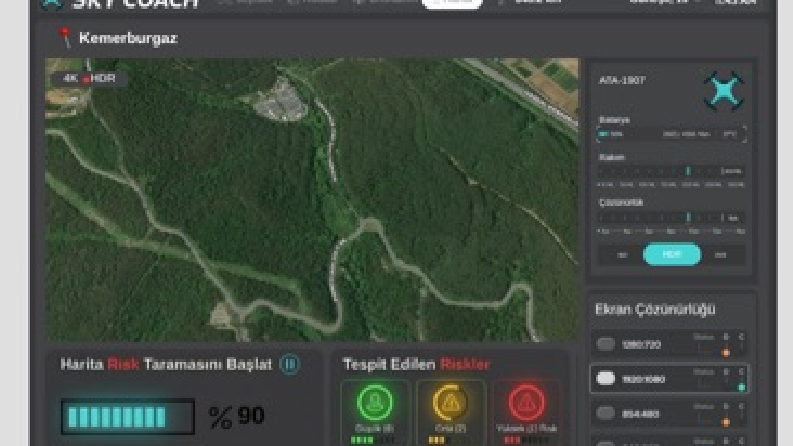
Task: Adjust the Rakım altitude slider
Action: click(x=671, y=171)
